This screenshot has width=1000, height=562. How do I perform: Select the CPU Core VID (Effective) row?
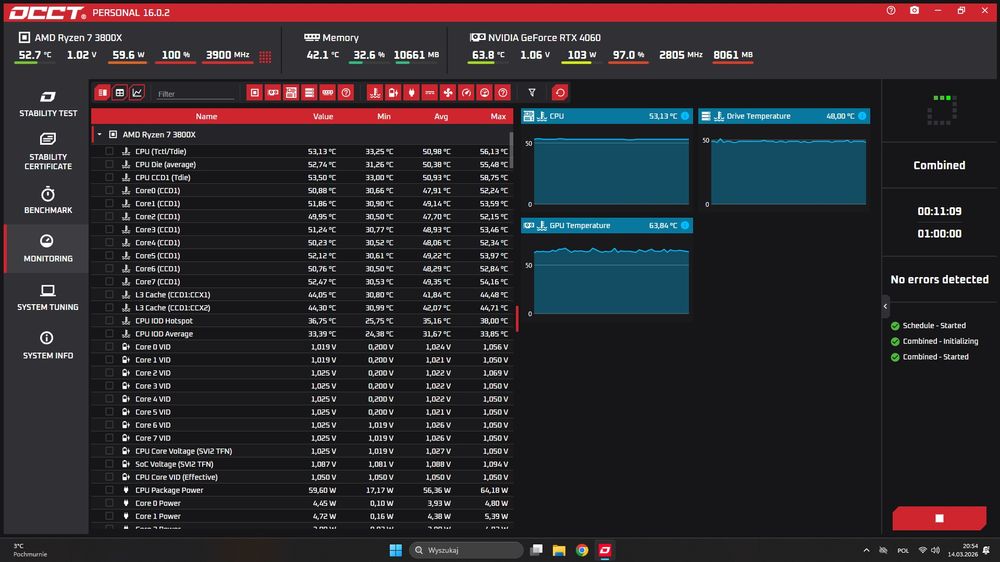point(302,477)
